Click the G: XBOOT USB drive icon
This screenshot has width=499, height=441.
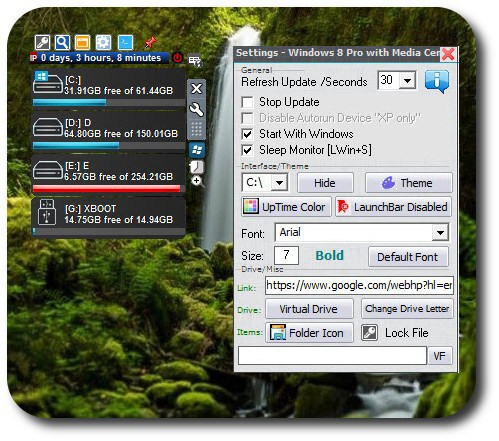point(47,212)
